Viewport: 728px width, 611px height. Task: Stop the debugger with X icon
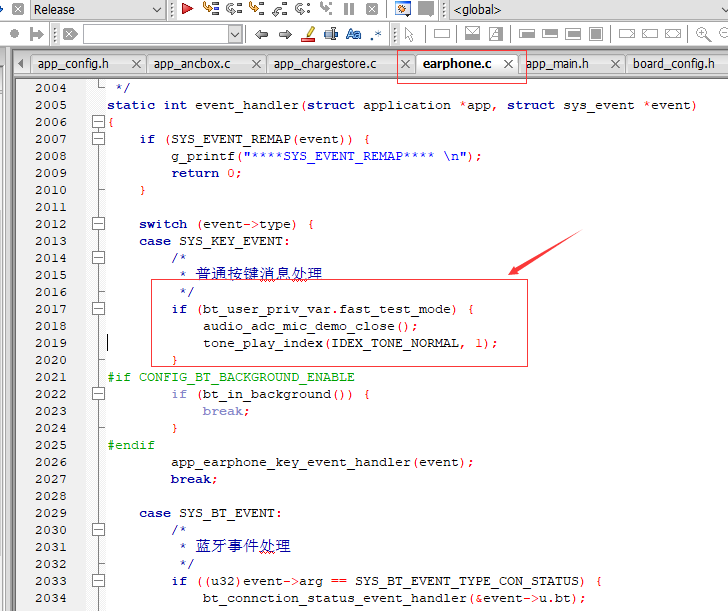[371, 9]
